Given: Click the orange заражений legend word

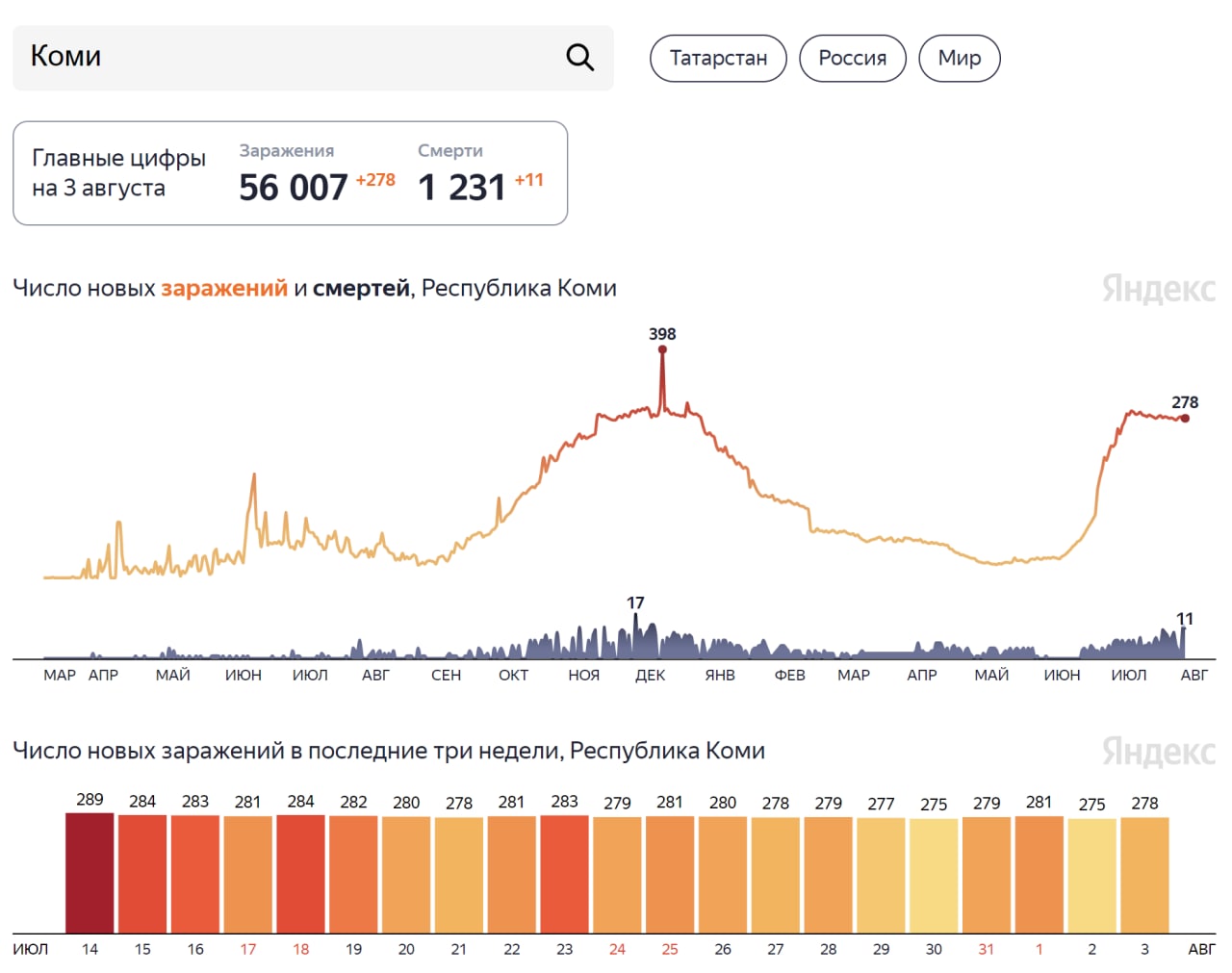Looking at the screenshot, I should (x=223, y=288).
